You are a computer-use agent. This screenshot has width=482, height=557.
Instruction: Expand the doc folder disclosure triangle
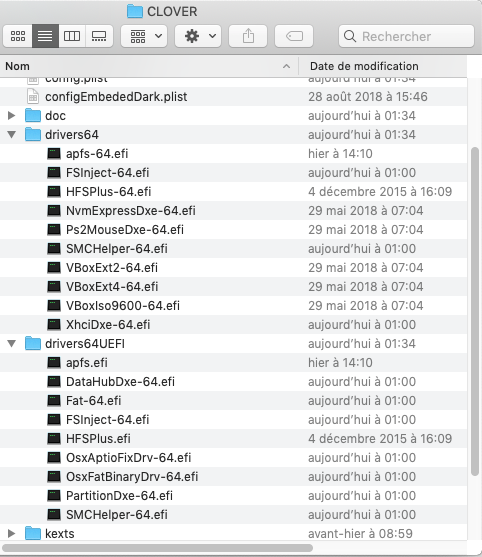click(x=11, y=115)
